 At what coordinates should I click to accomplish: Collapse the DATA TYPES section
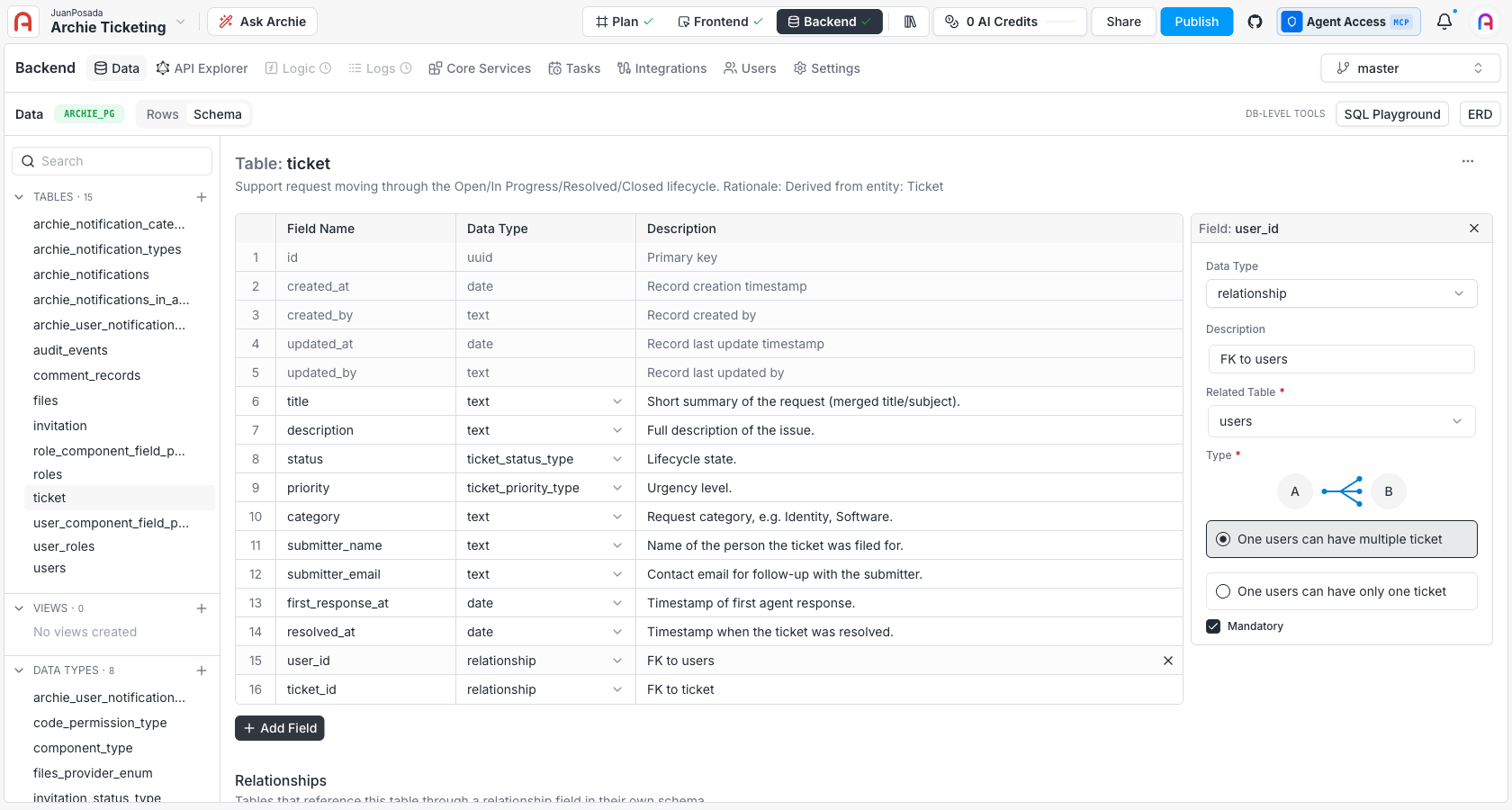pyautogui.click(x=19, y=670)
